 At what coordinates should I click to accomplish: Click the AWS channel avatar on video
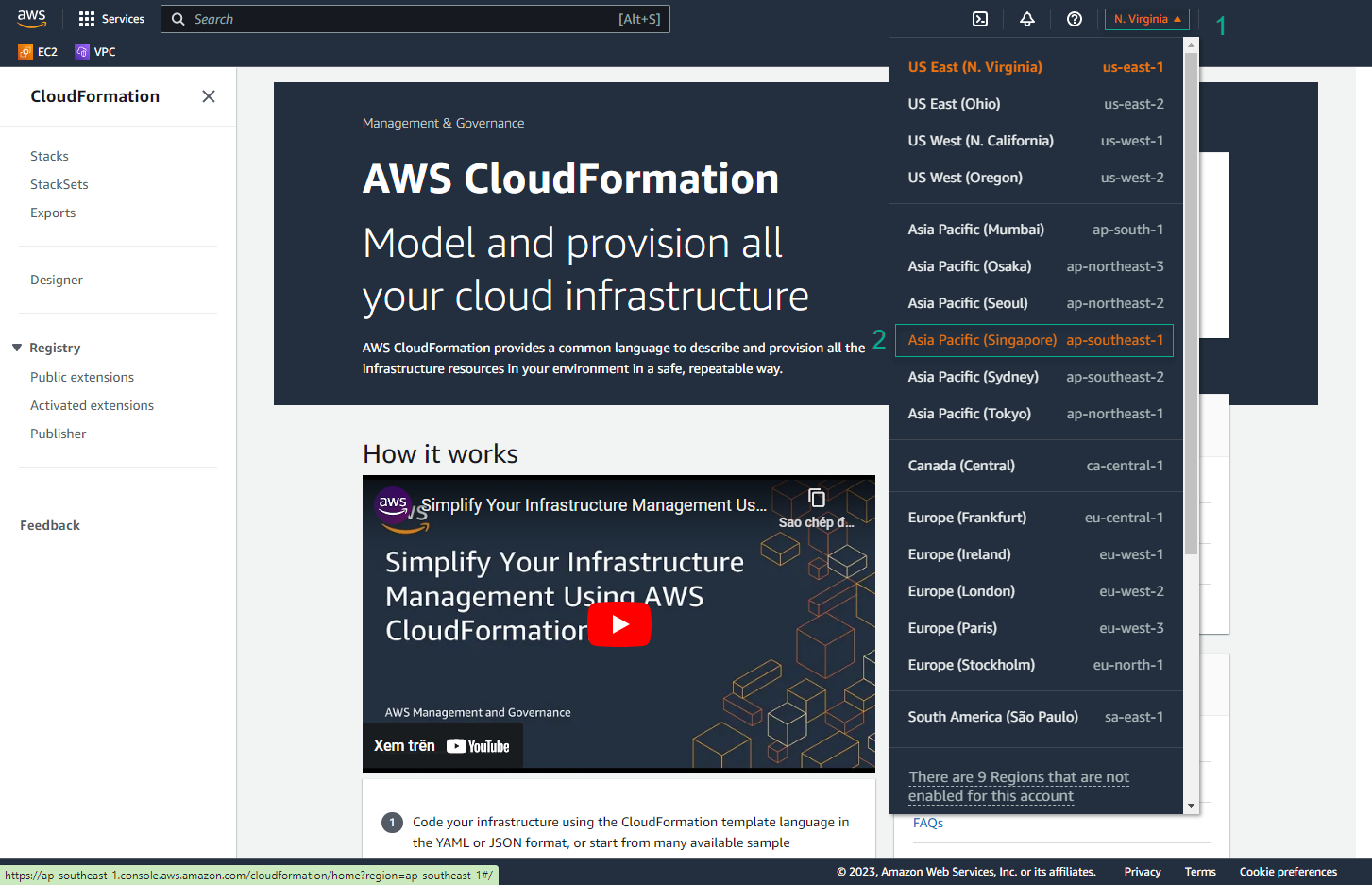coord(393,504)
